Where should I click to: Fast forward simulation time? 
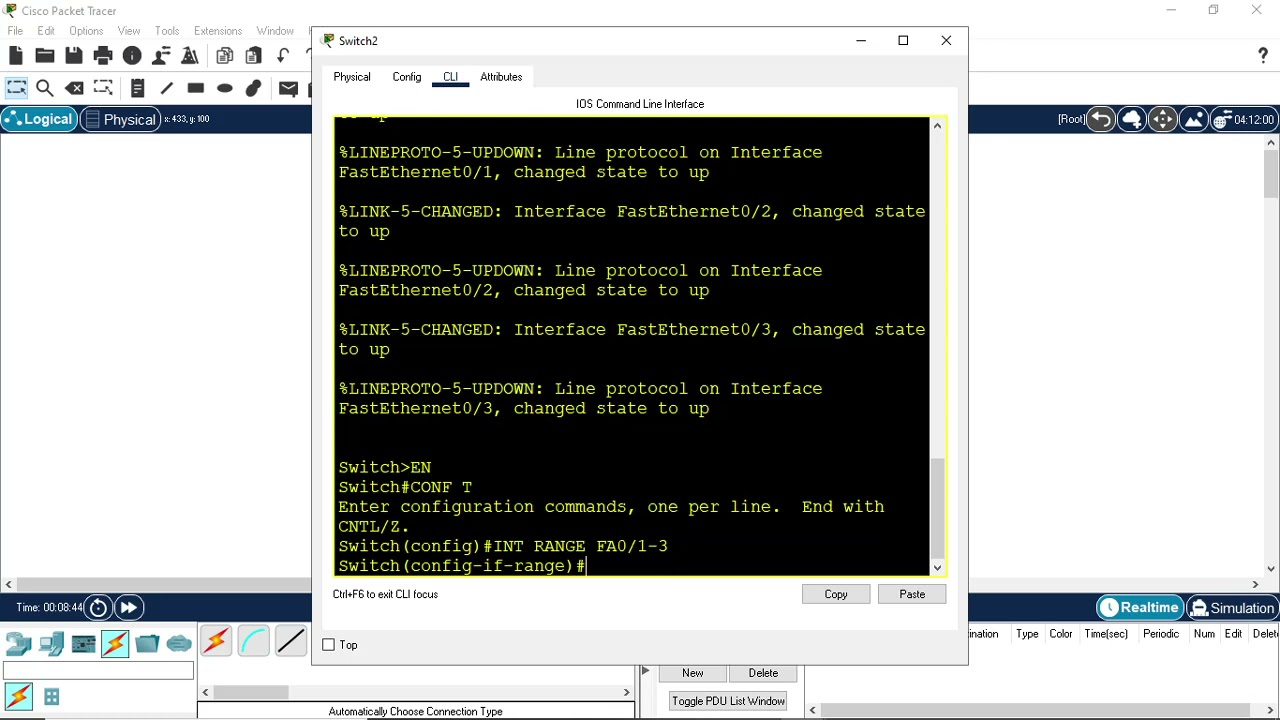point(129,608)
